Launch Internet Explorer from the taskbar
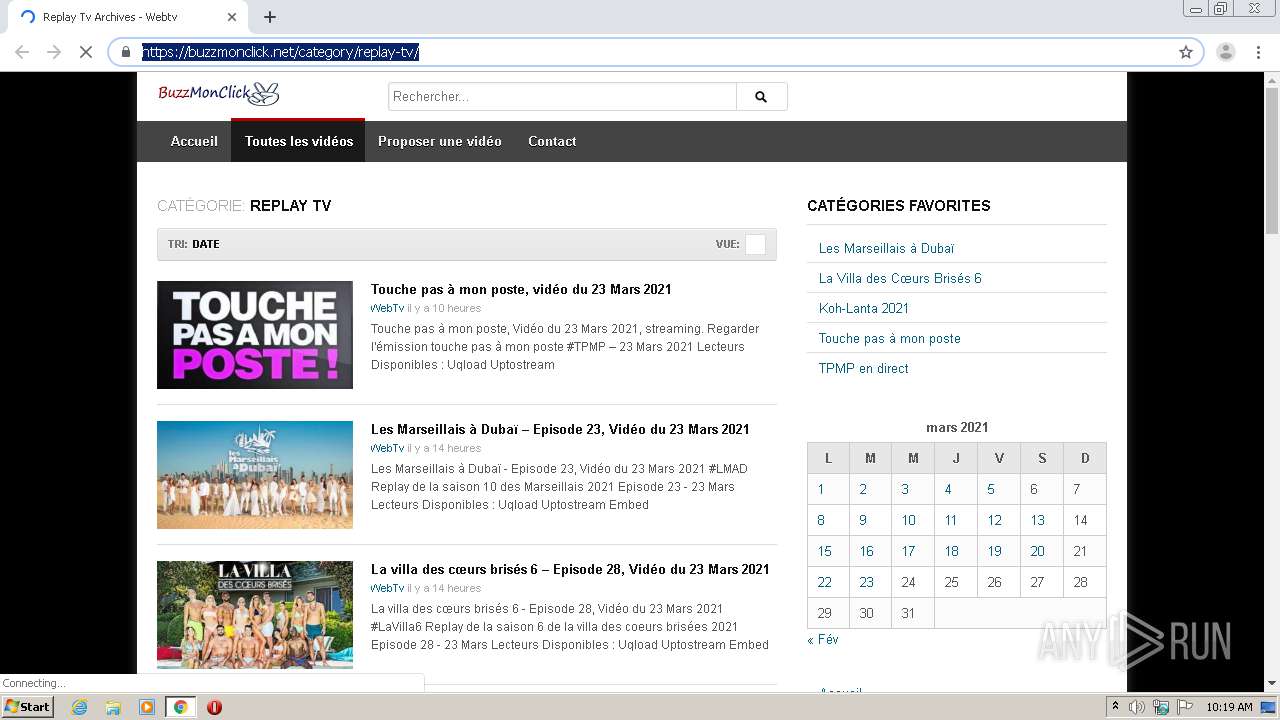 [x=79, y=707]
